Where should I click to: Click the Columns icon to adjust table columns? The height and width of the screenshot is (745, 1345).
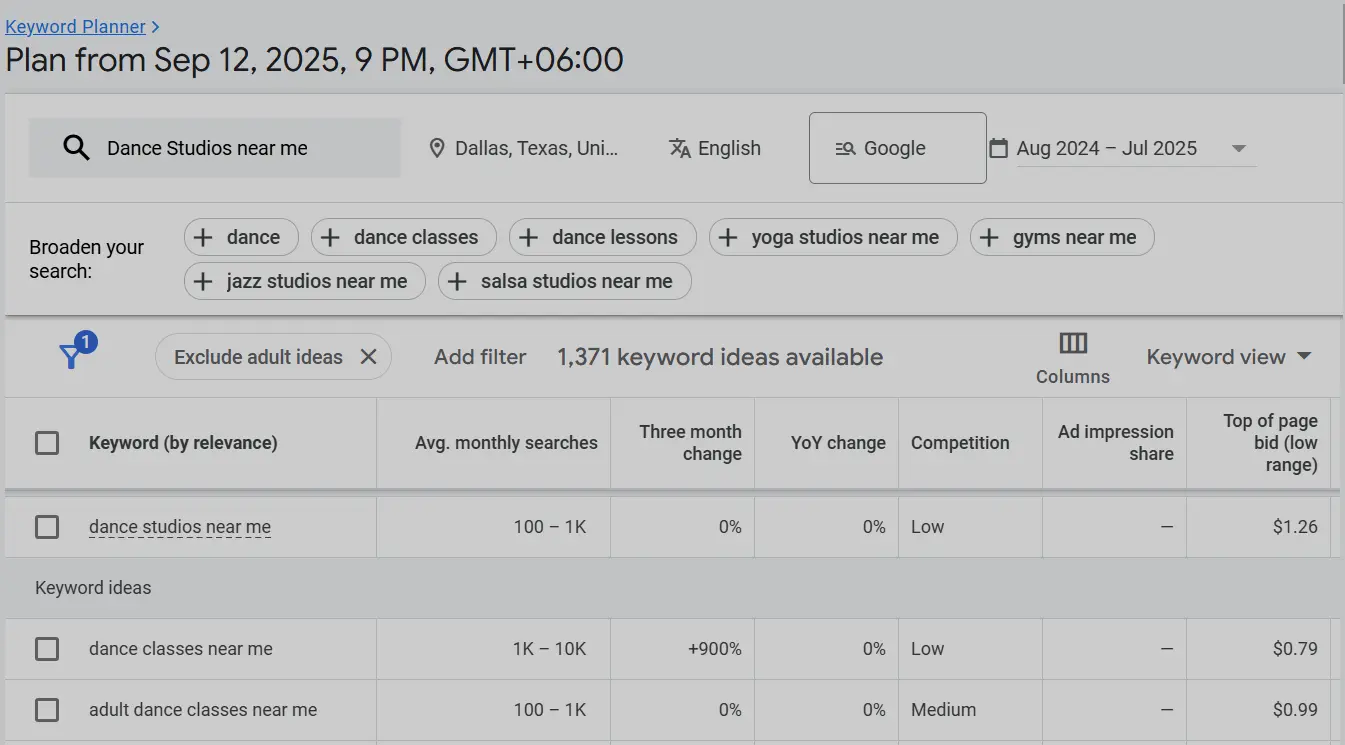1072,345
